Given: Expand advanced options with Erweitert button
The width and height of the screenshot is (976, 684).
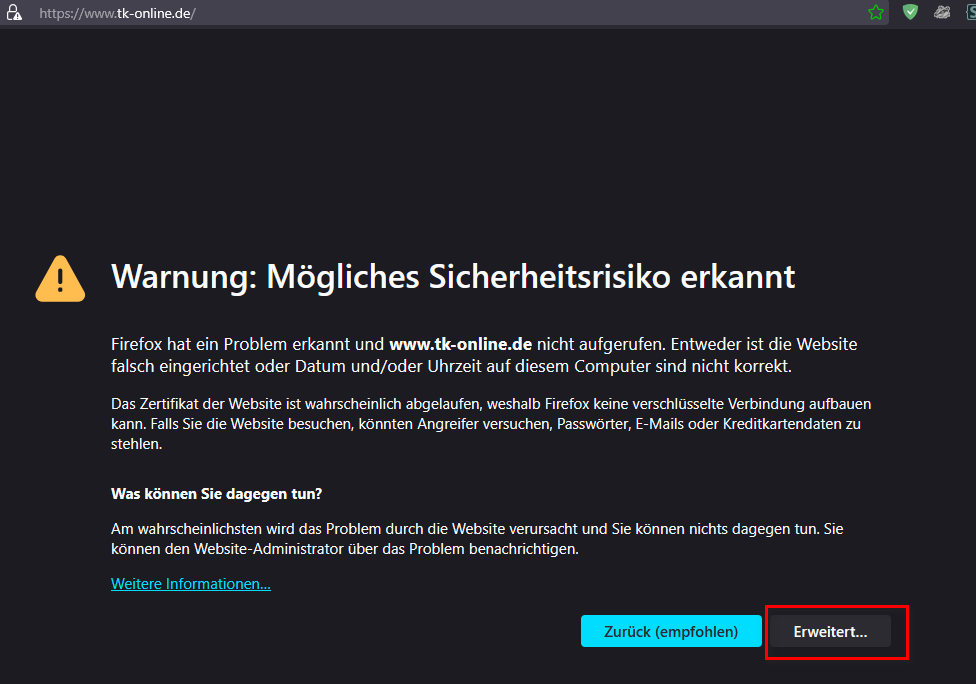Looking at the screenshot, I should 830,632.
